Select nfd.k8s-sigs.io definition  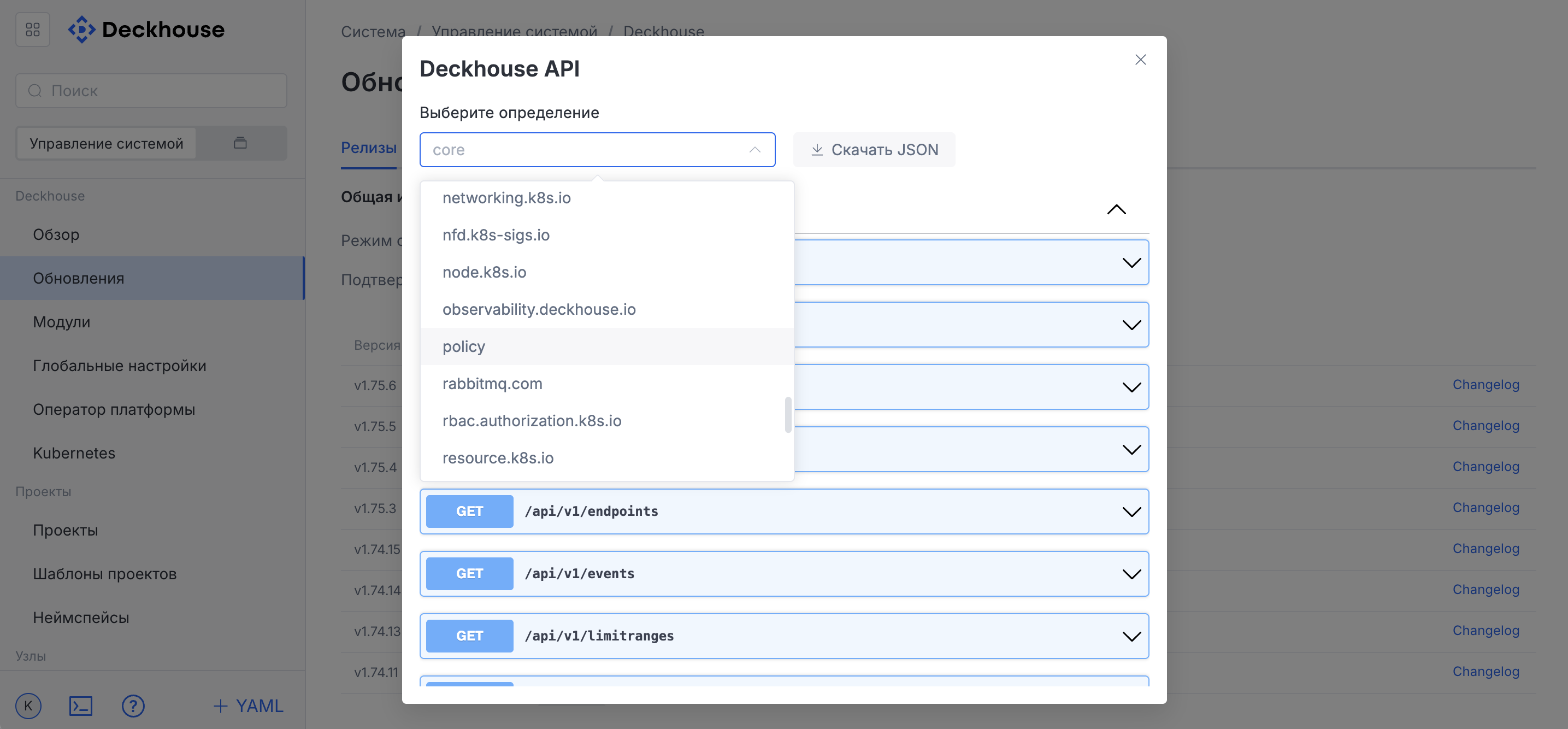(x=607, y=235)
